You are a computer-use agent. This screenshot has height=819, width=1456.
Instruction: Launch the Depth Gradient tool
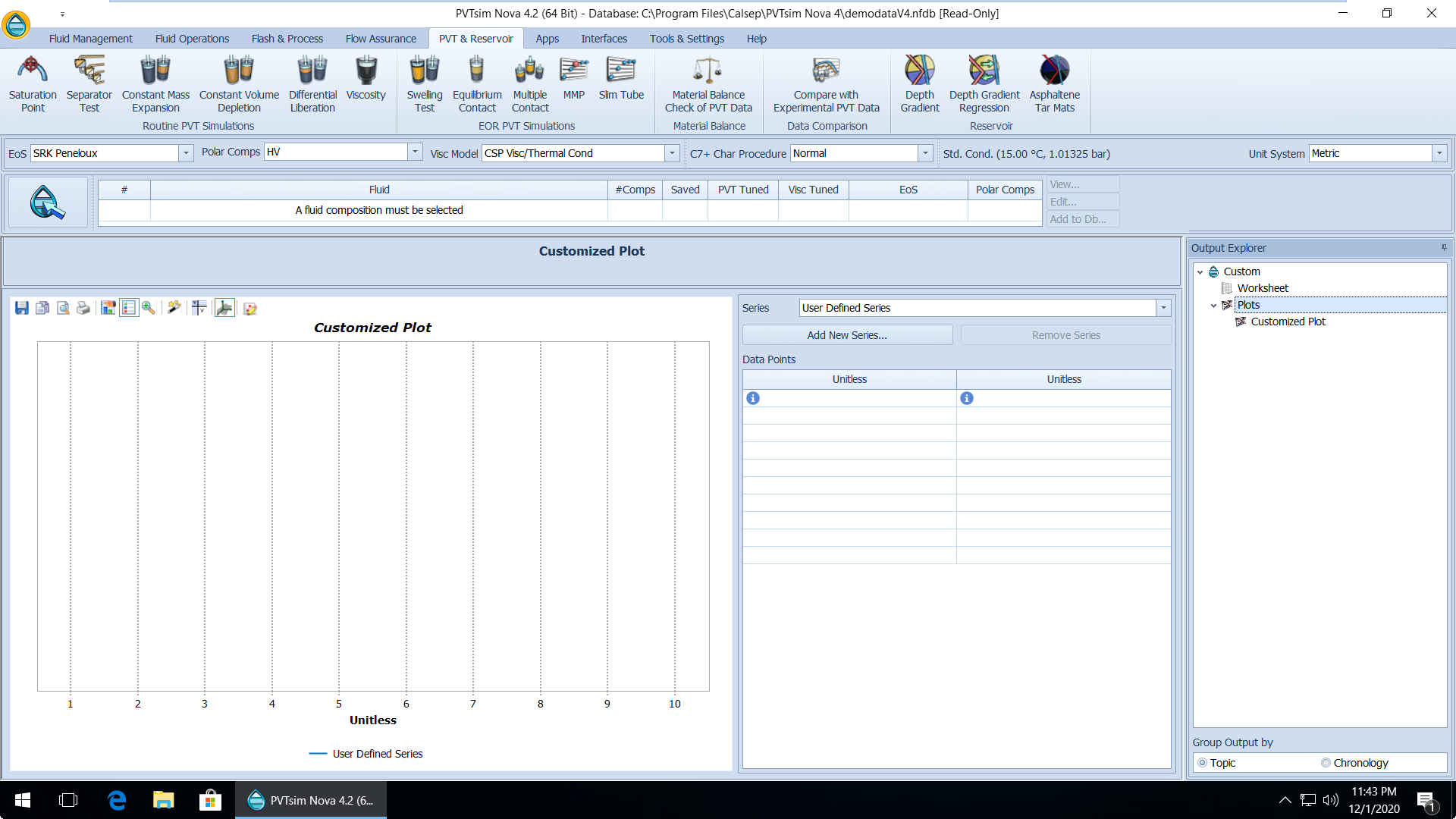(920, 83)
